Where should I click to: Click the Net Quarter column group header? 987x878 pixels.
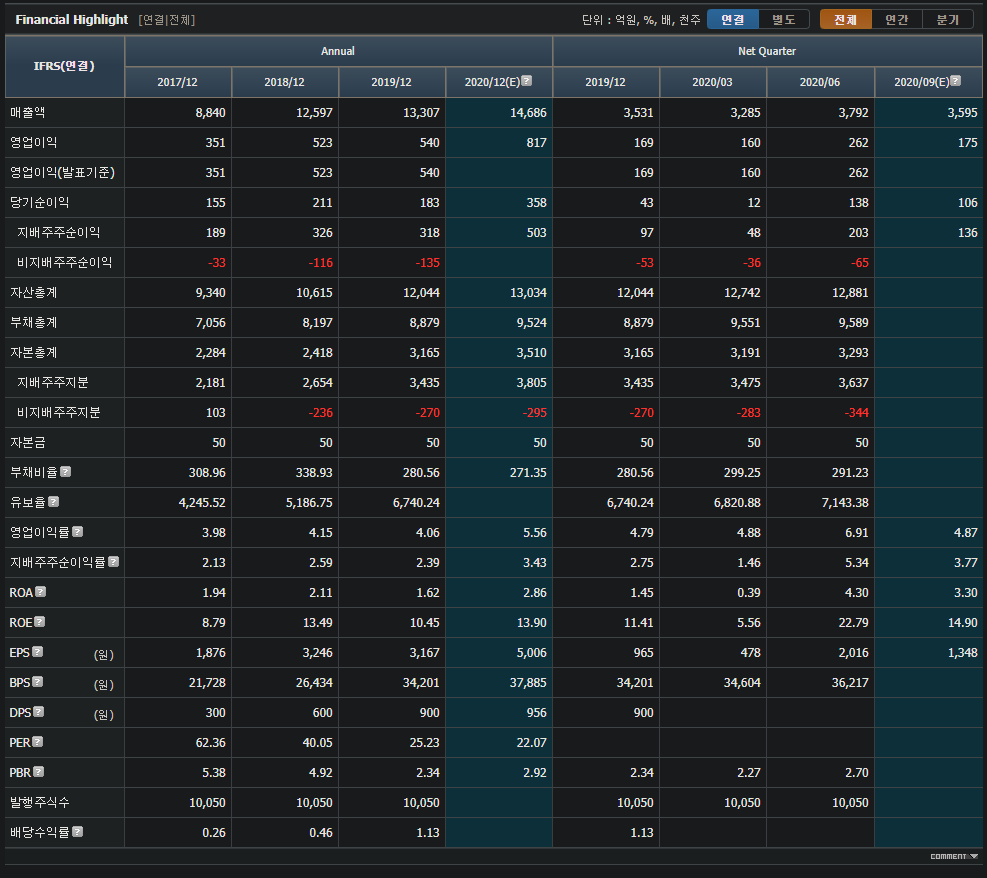(x=767, y=51)
